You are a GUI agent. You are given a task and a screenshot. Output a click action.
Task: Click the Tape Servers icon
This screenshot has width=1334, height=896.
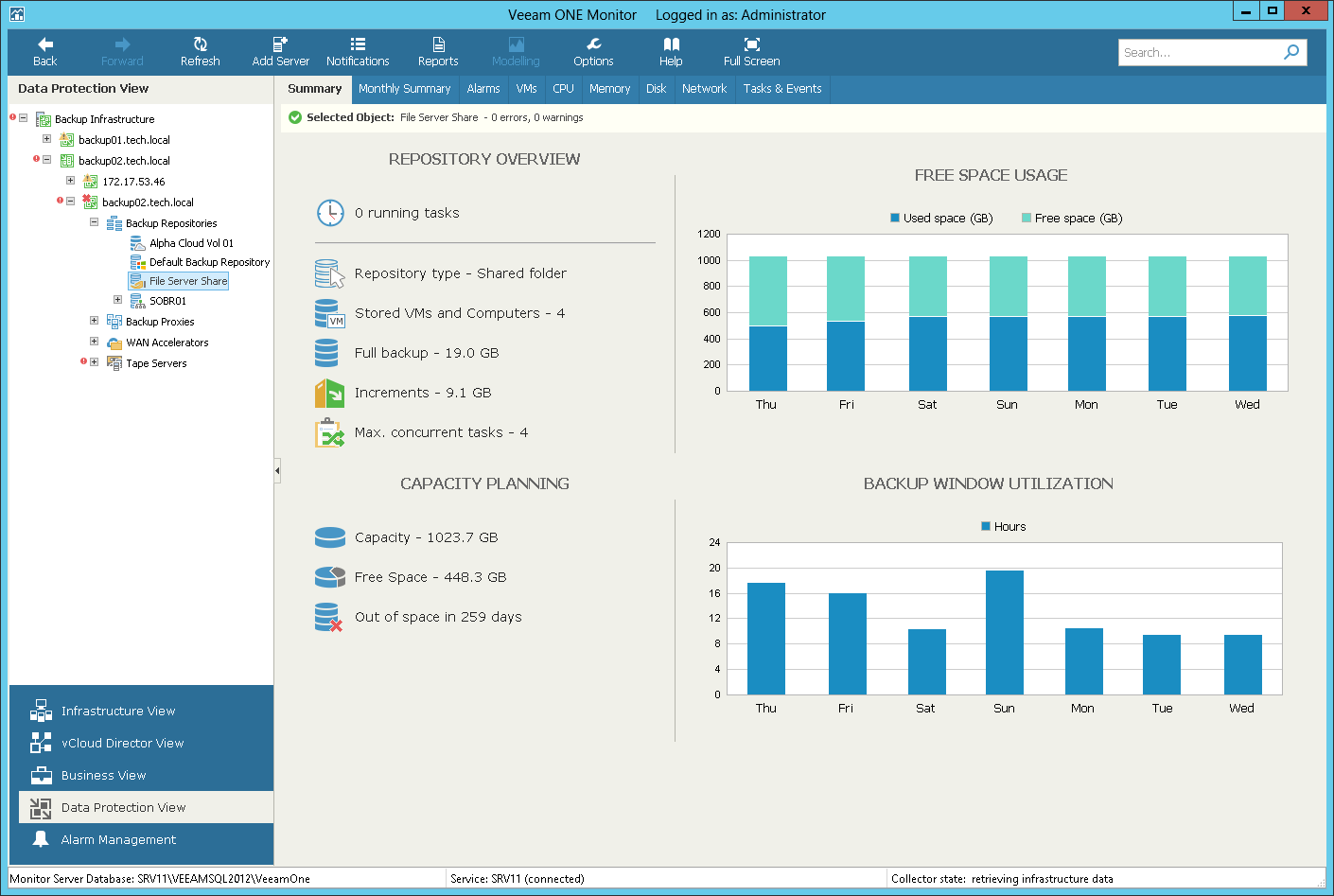[114, 363]
